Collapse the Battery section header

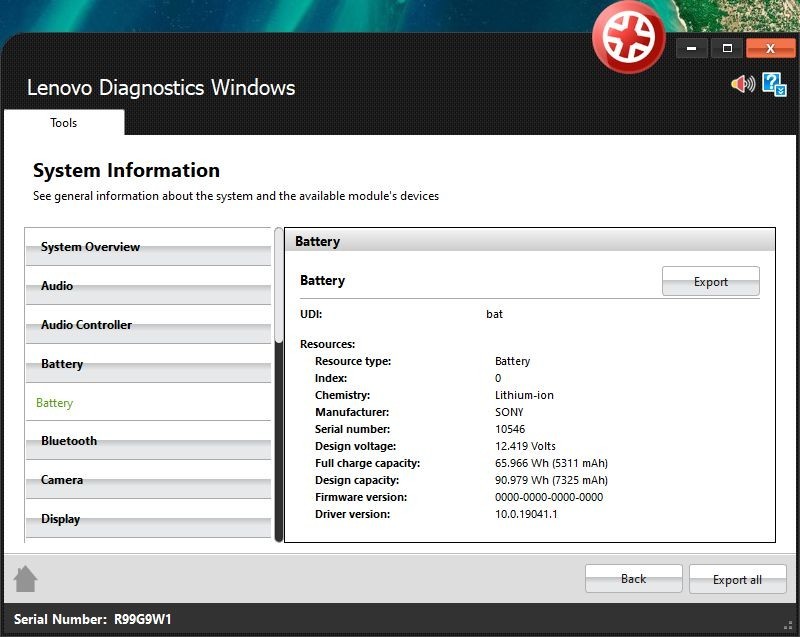click(x=148, y=364)
